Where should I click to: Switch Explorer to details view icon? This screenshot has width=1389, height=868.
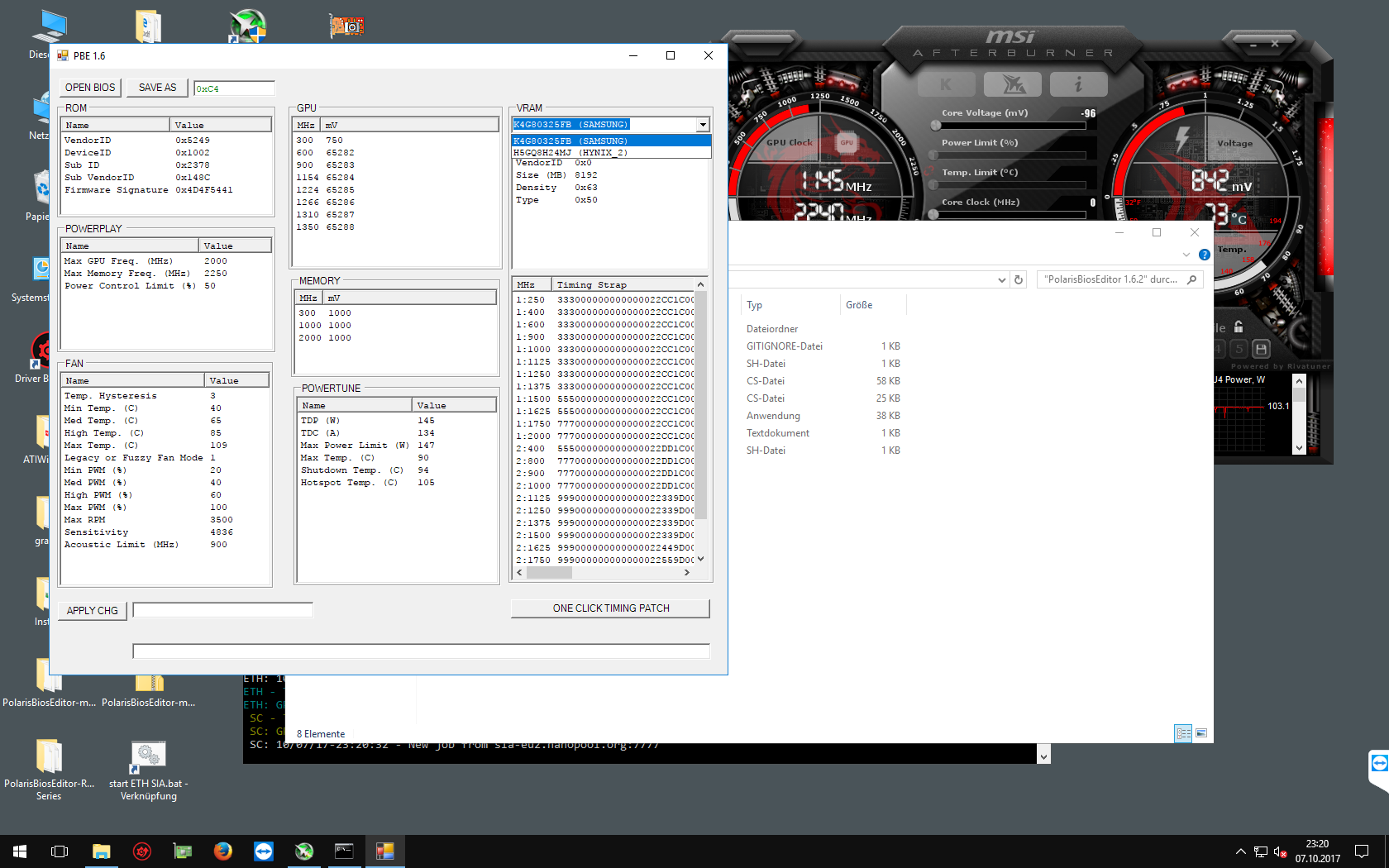1183,733
